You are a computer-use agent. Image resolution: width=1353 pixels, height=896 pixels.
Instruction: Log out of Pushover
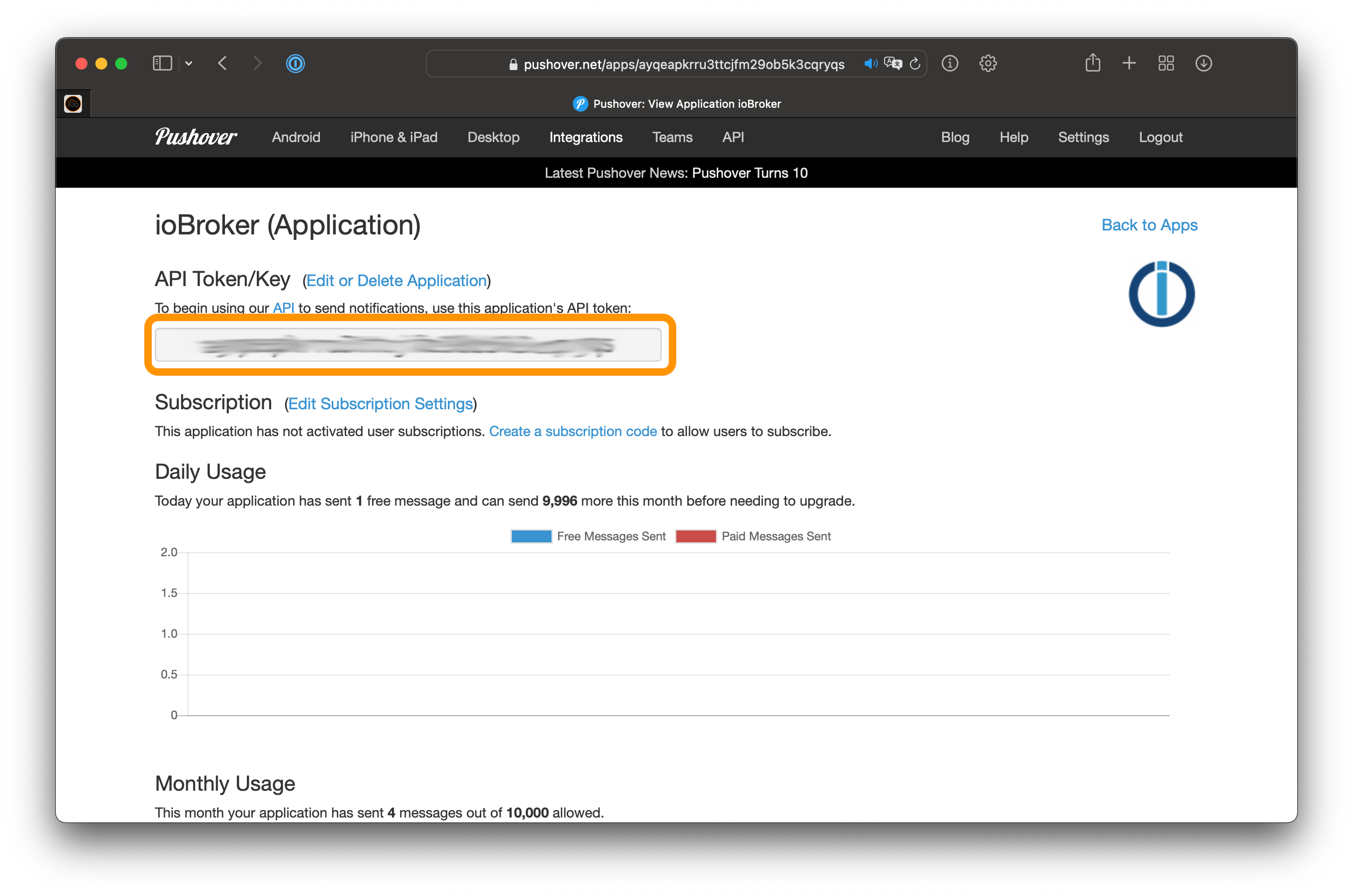coord(1160,137)
